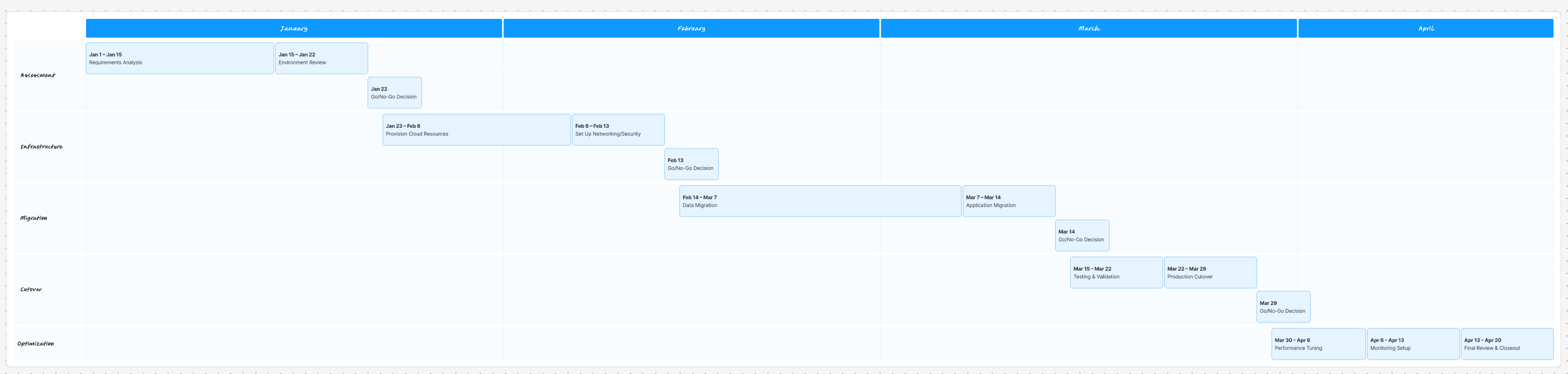Select the Set Up Networking/Security card
Image resolution: width=1568 pixels, height=374 pixels.
[x=618, y=129]
